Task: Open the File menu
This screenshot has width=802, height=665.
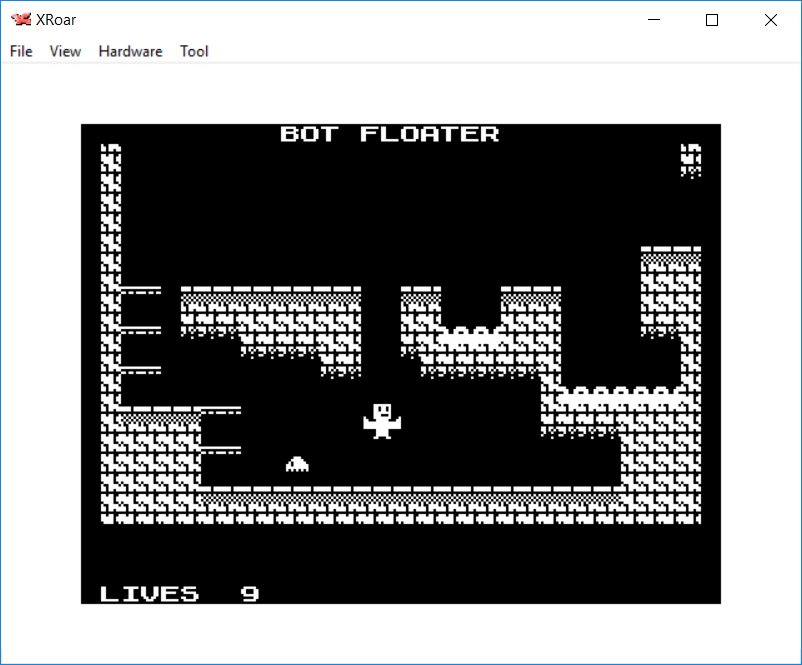Action: (x=21, y=51)
